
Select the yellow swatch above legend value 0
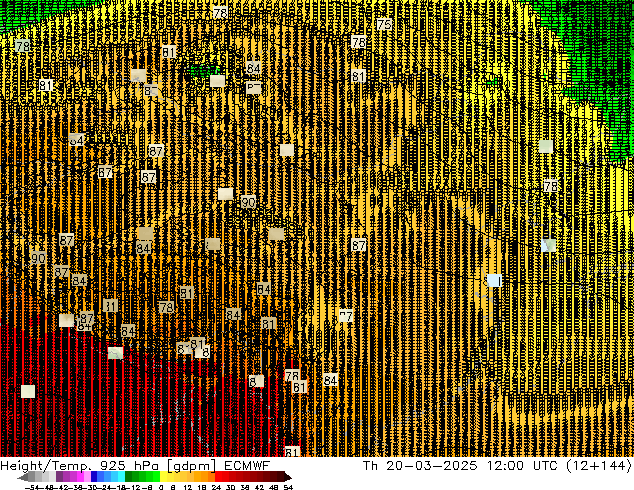click(x=163, y=477)
